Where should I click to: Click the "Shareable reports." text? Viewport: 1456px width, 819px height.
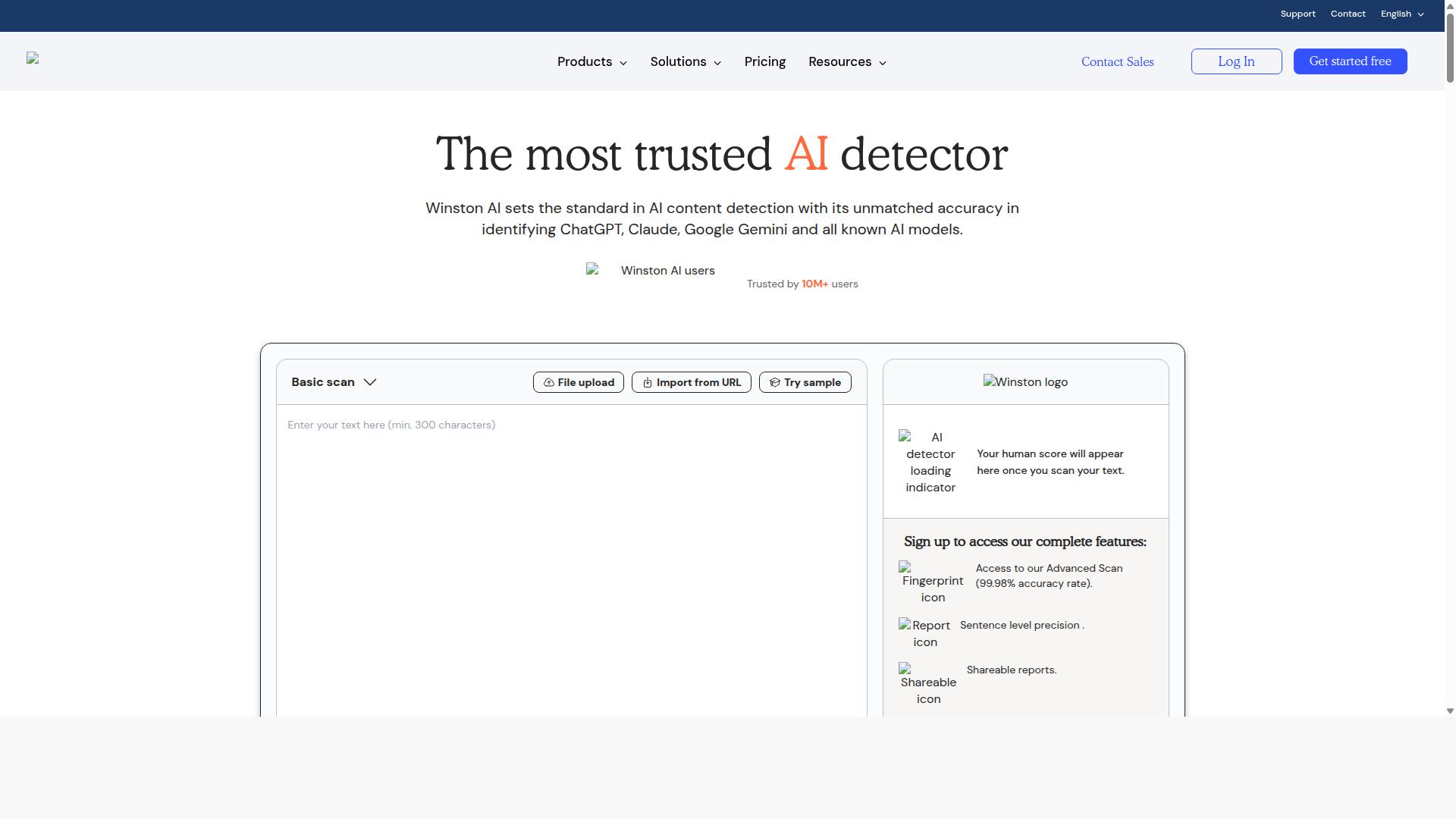[1012, 670]
